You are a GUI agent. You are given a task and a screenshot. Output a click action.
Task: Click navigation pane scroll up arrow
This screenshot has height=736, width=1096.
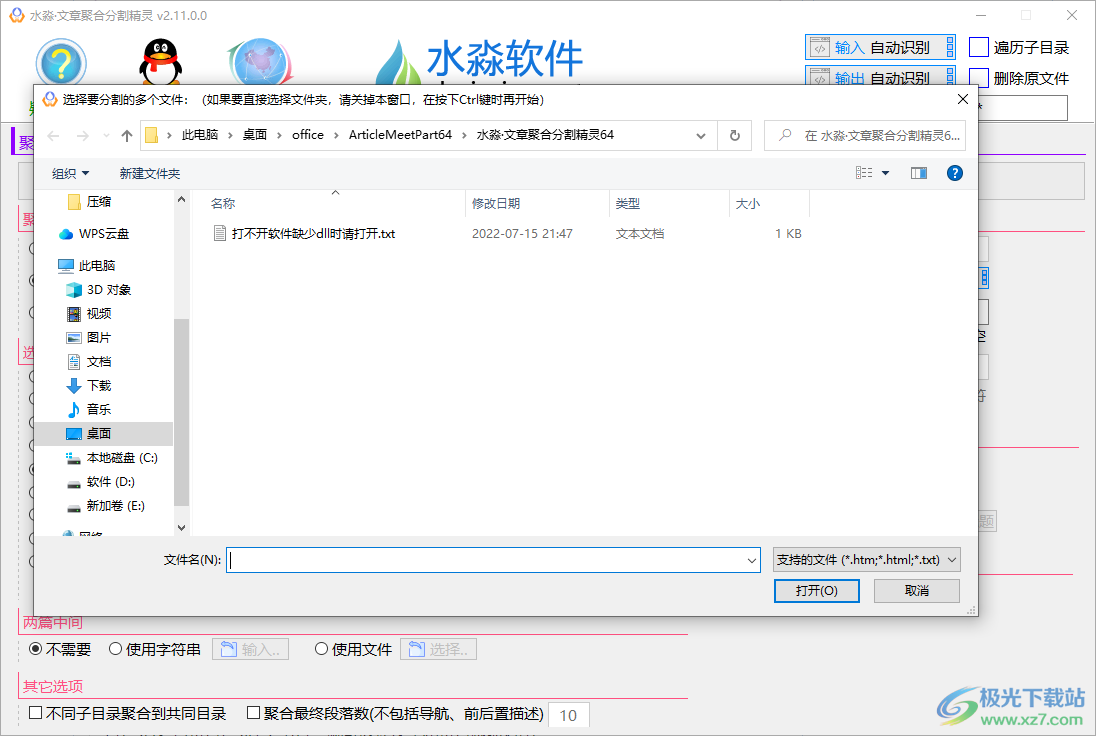click(181, 199)
